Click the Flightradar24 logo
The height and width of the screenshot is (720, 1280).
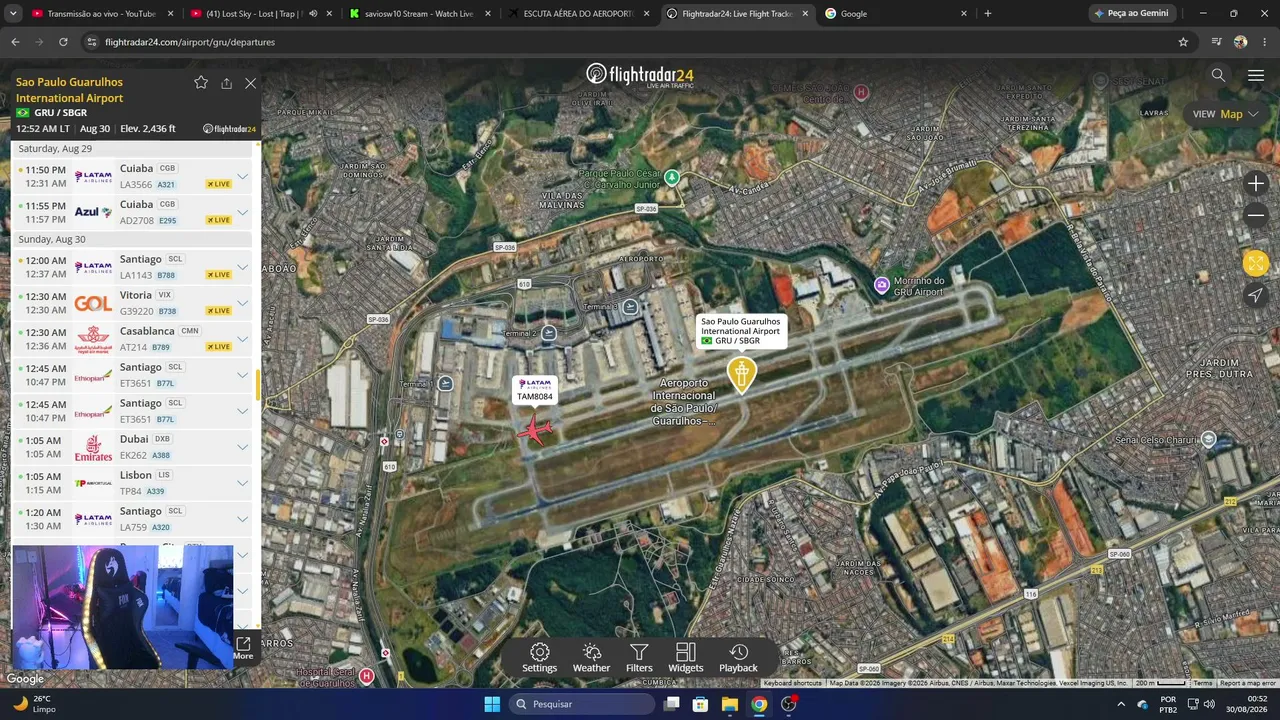[x=640, y=76]
